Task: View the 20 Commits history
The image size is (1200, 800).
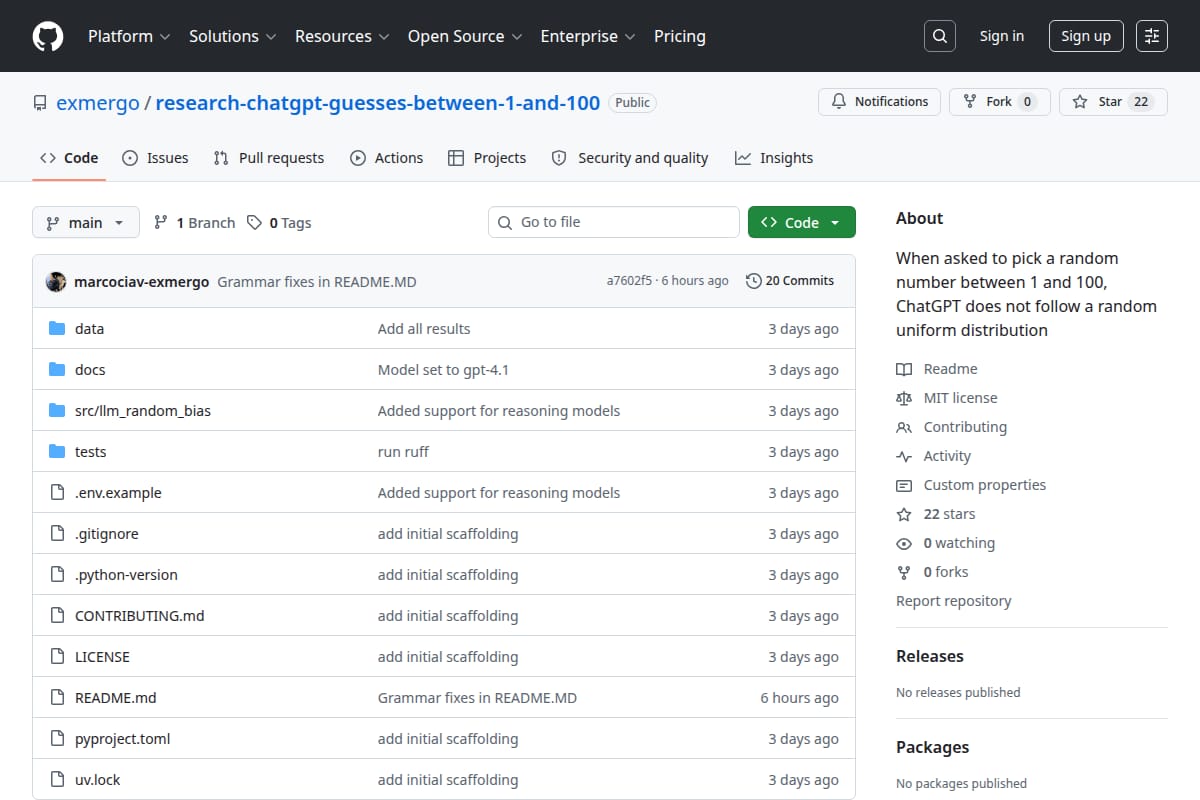Action: [790, 281]
